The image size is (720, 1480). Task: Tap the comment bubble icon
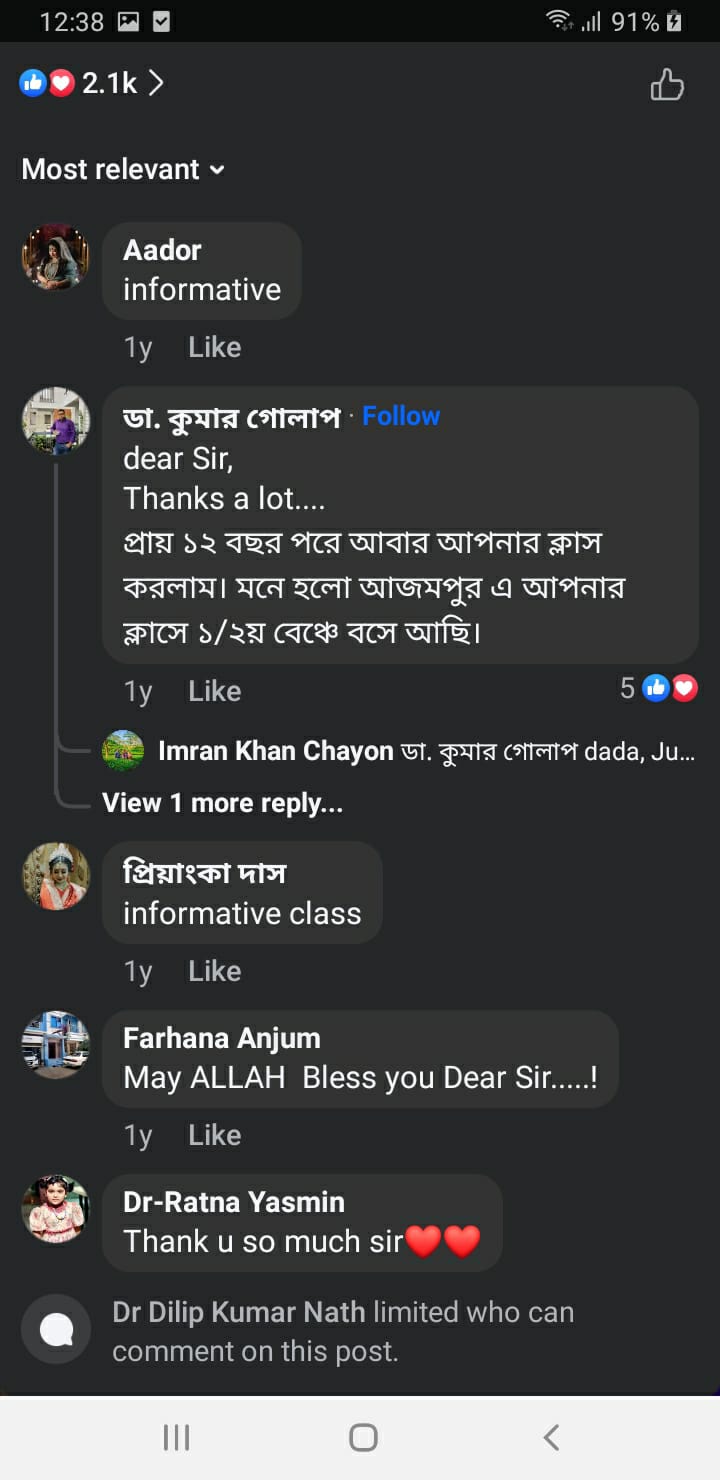pyautogui.click(x=56, y=1329)
